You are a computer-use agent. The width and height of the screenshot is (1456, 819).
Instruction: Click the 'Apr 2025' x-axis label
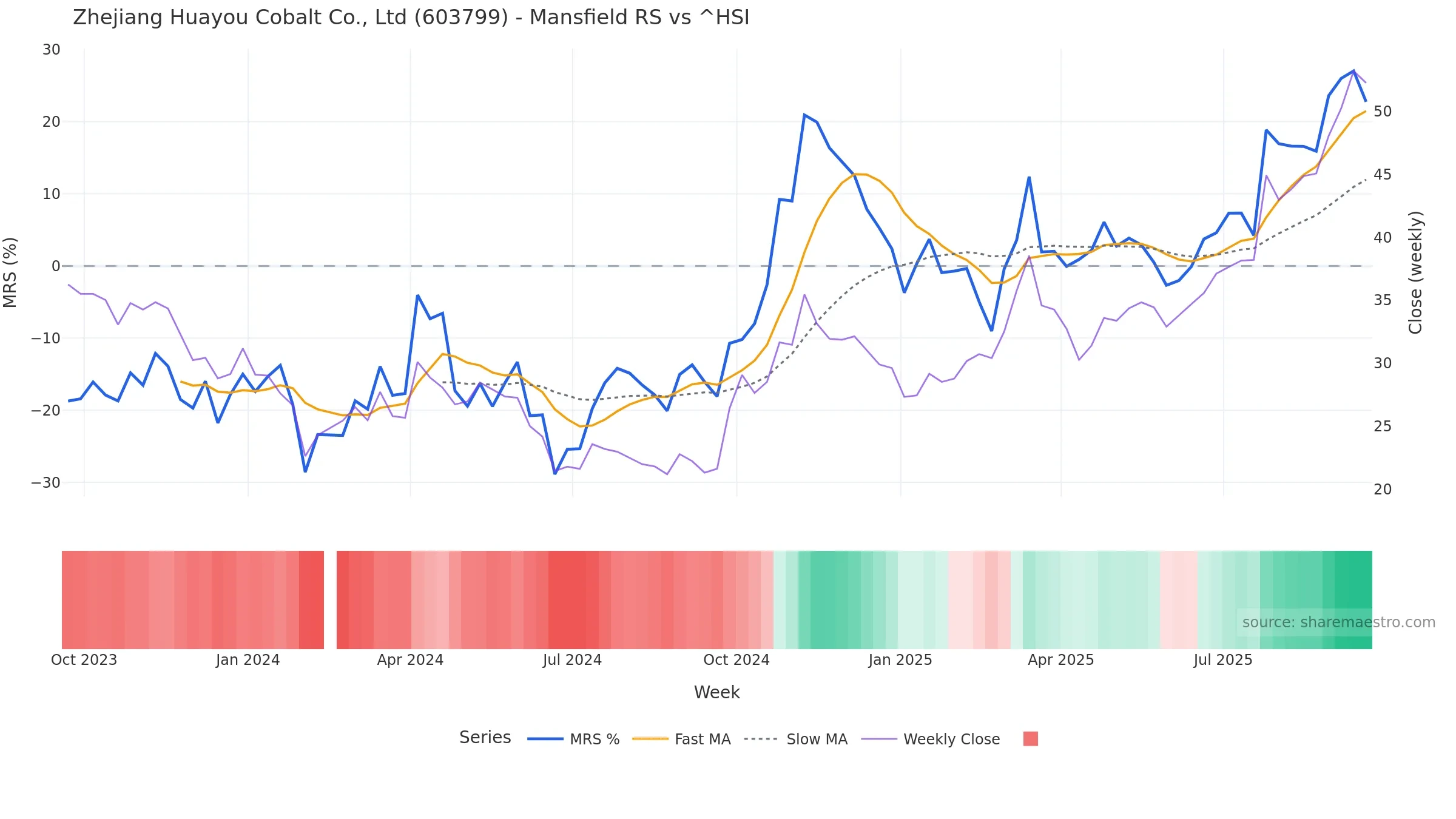1061,660
